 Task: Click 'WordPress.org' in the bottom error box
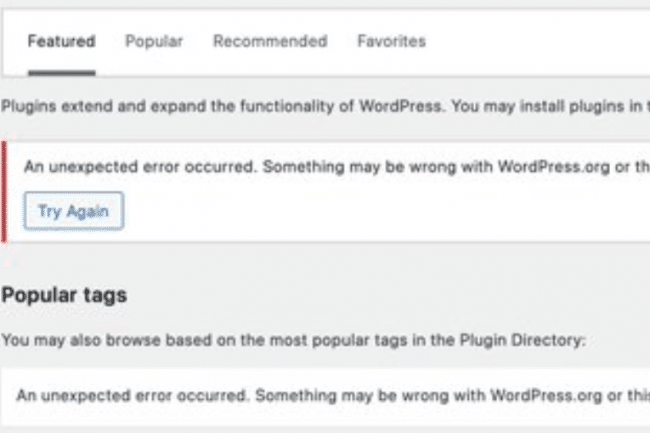tap(546, 396)
